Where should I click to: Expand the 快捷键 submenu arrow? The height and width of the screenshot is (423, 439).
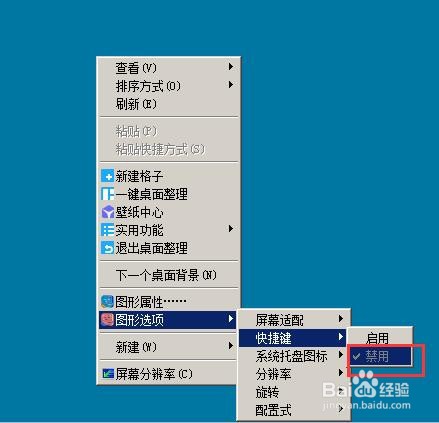click(x=341, y=337)
